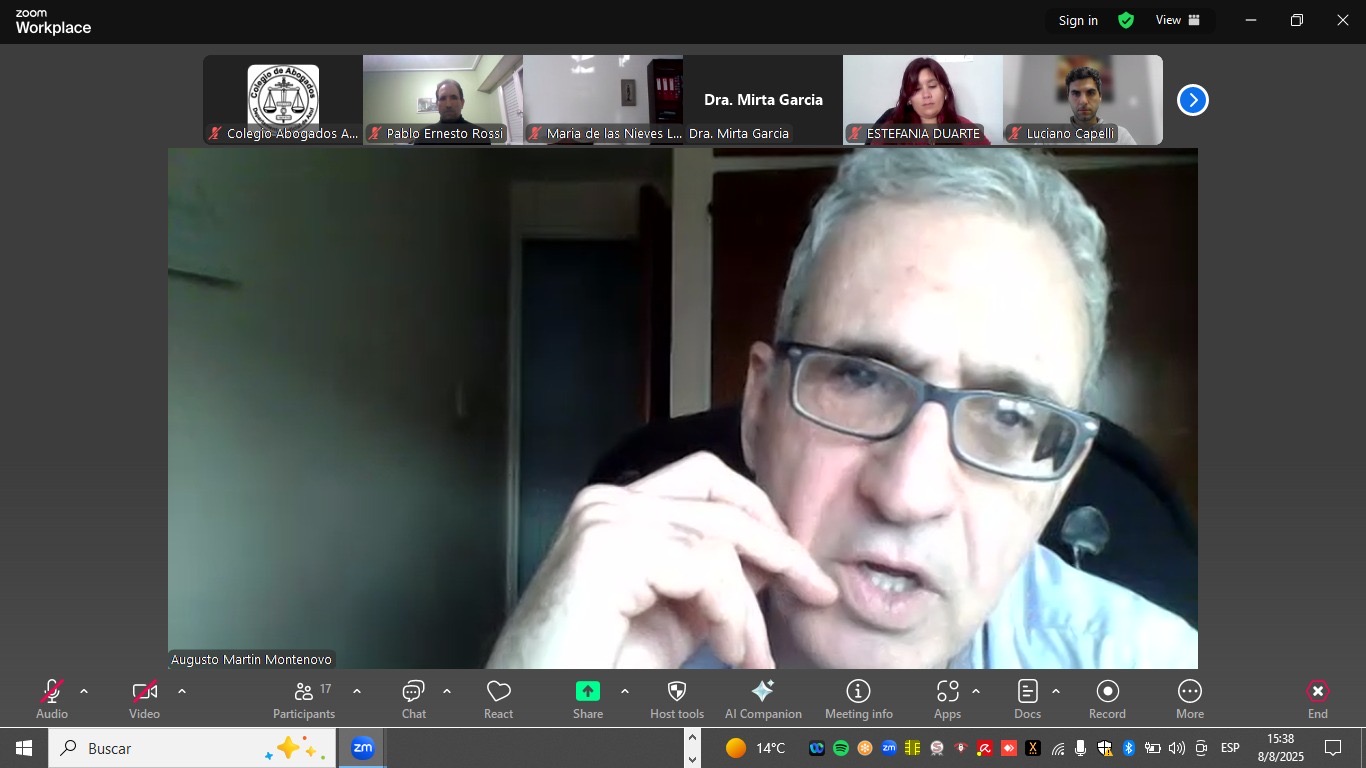Screen dimensions: 1366x768
Task: Select Luciano Capelli's video thumbnail
Action: (1082, 99)
